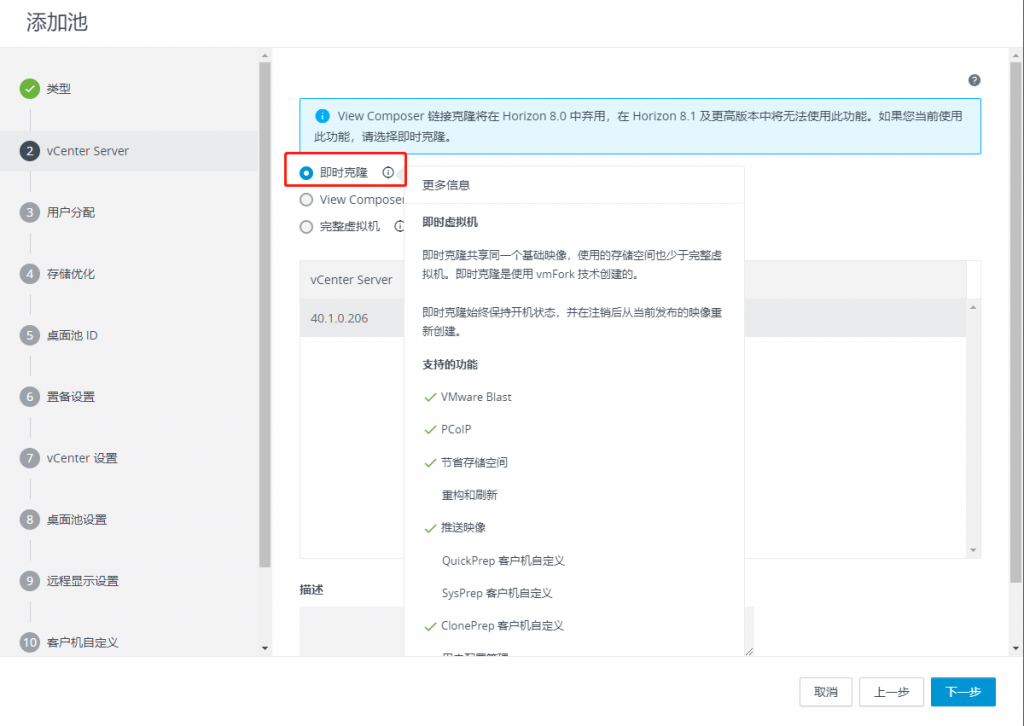The image size is (1024, 726).
Task: Click SysPrep 客户机自定义 entry
Action: click(497, 593)
